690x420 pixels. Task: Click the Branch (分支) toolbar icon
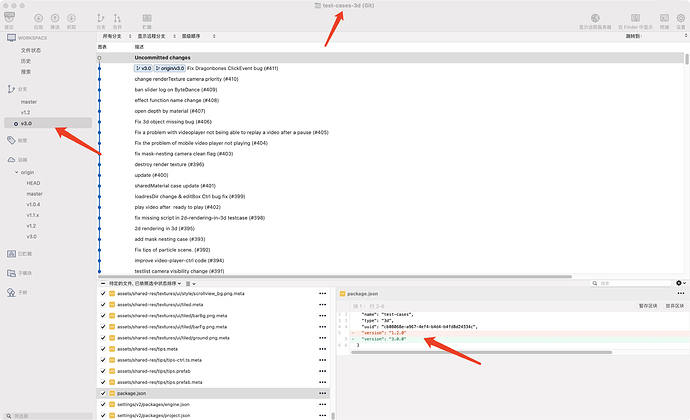tap(101, 18)
